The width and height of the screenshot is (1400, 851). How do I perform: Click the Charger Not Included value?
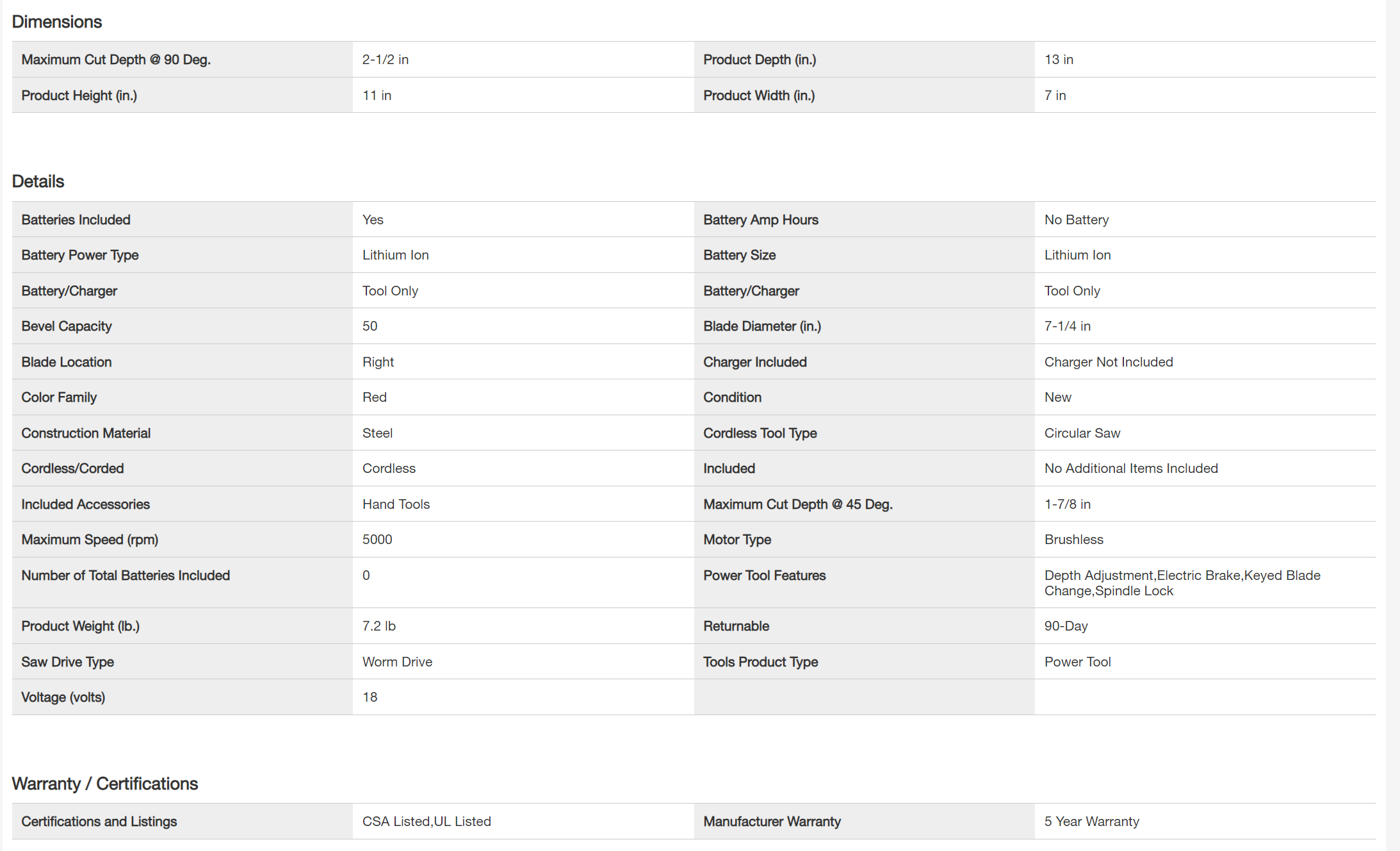[x=1109, y=362]
